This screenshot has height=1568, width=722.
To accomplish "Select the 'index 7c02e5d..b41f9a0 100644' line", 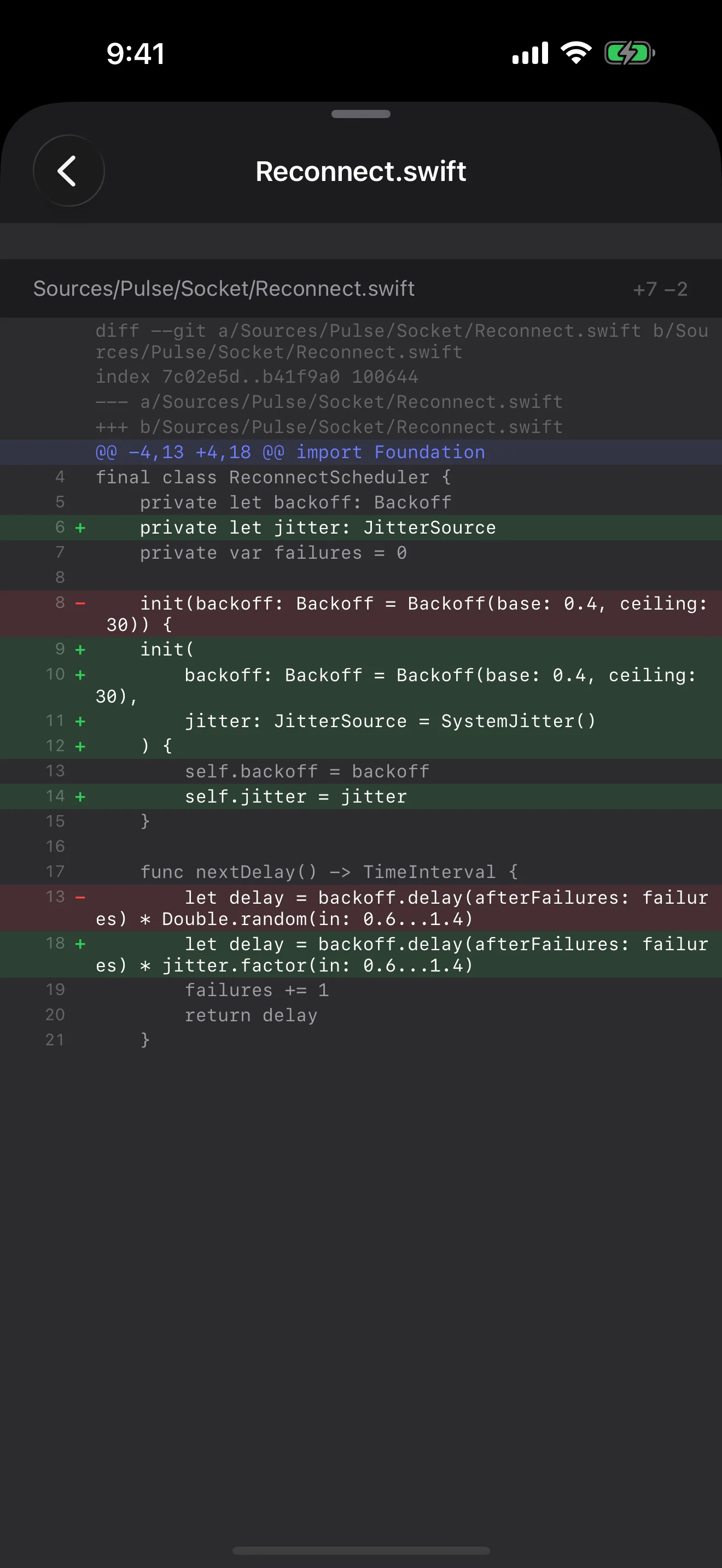I will (361, 377).
